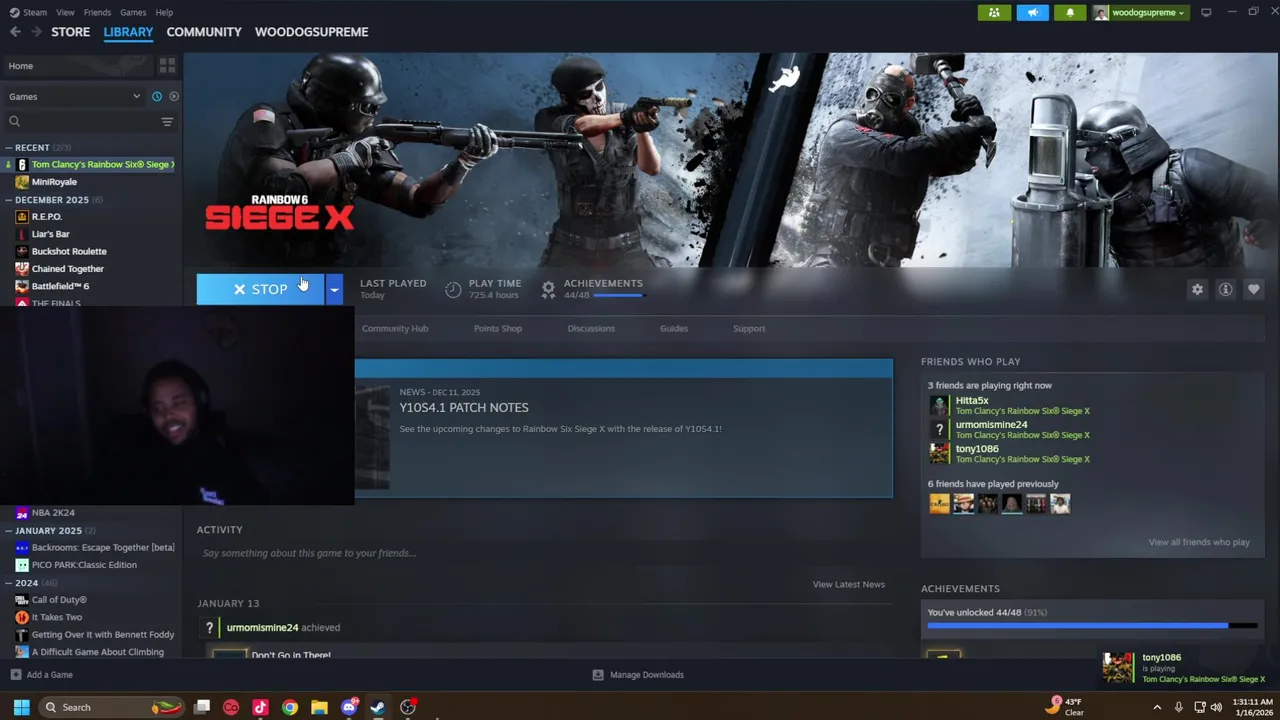Image resolution: width=1280 pixels, height=720 pixels.
Task: Click the play time clock icon
Action: pos(453,289)
